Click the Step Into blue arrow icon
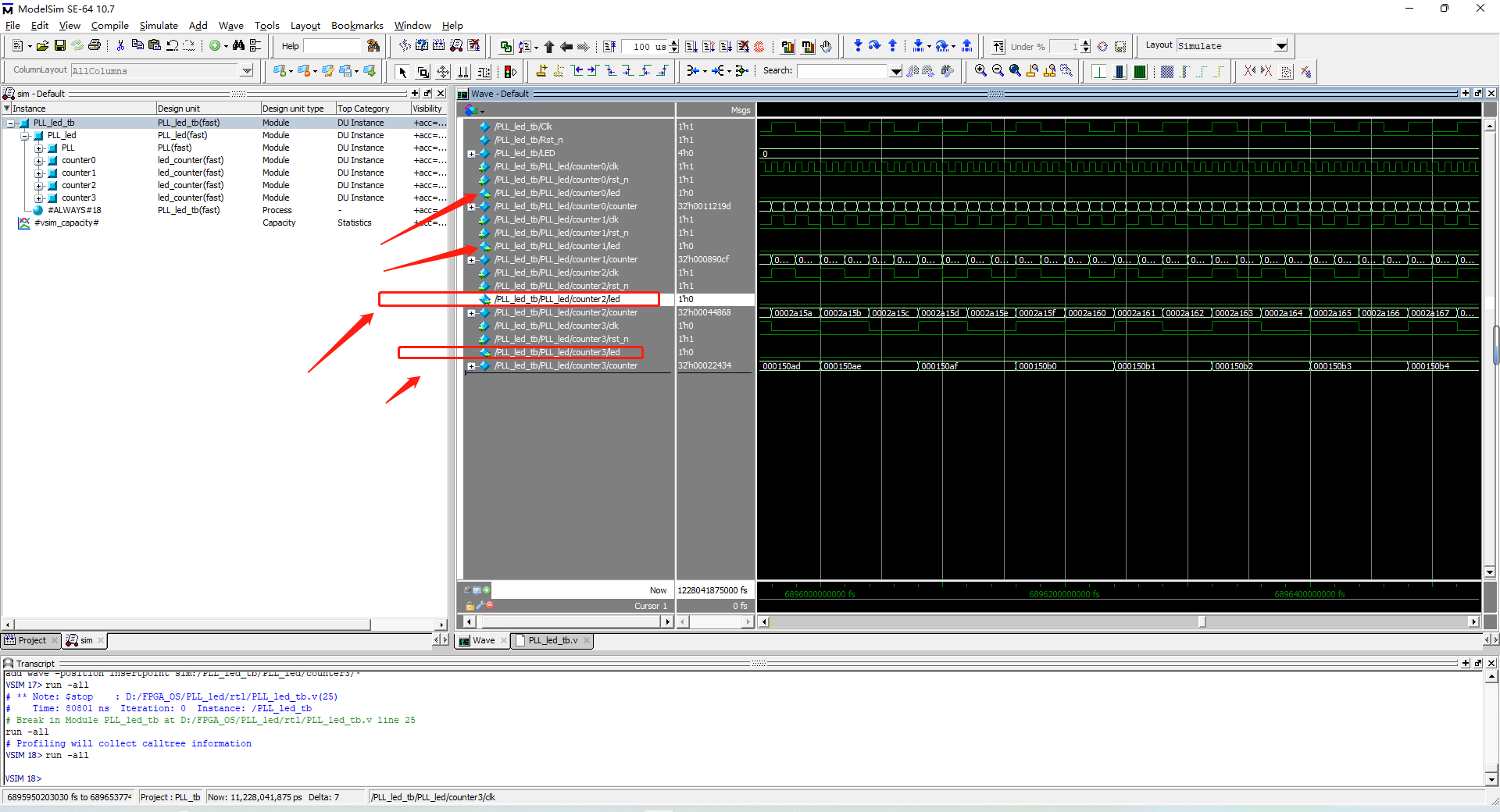 click(x=858, y=46)
